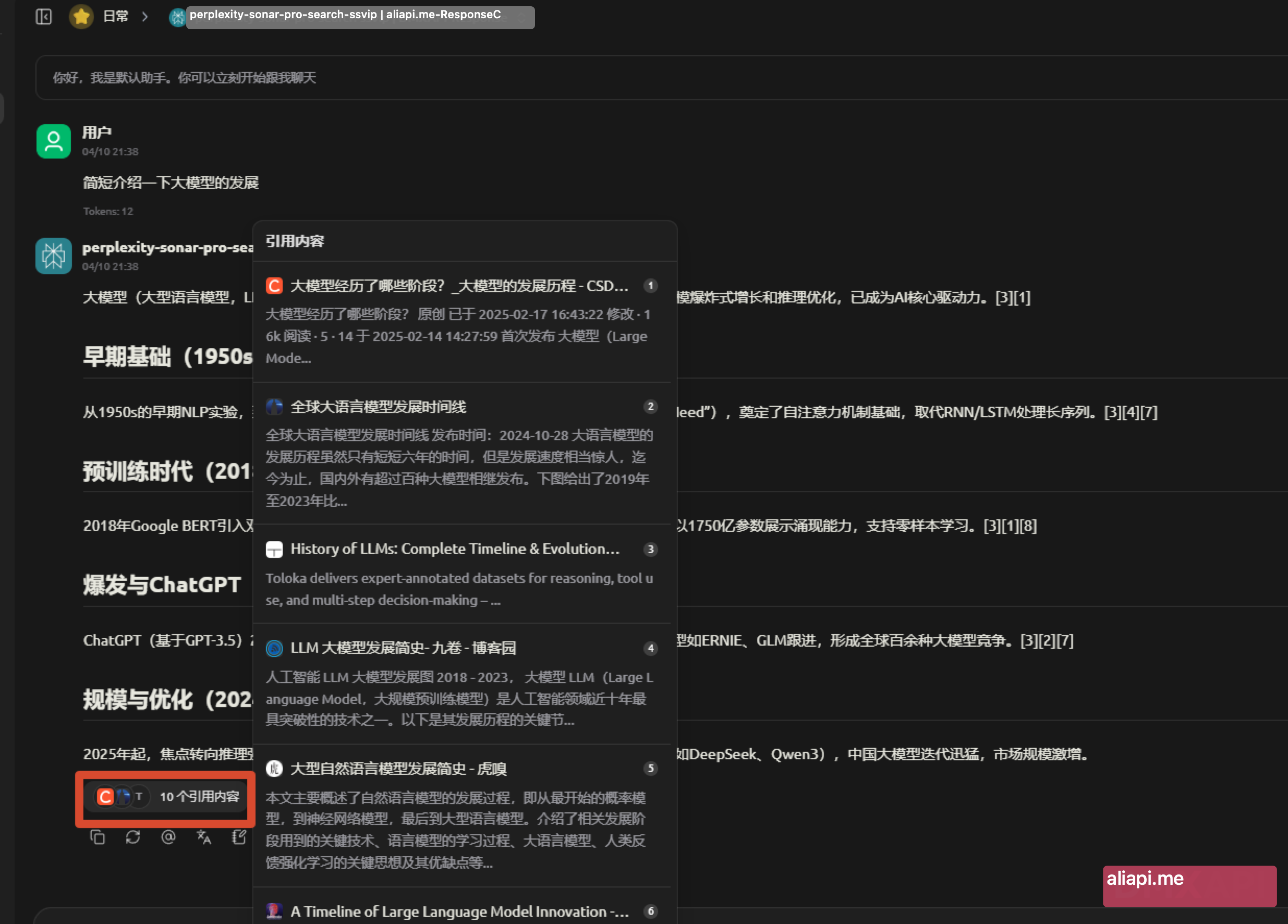
Task: Click reference [3][2][7] after 大模型竞争
Action: click(1047, 641)
